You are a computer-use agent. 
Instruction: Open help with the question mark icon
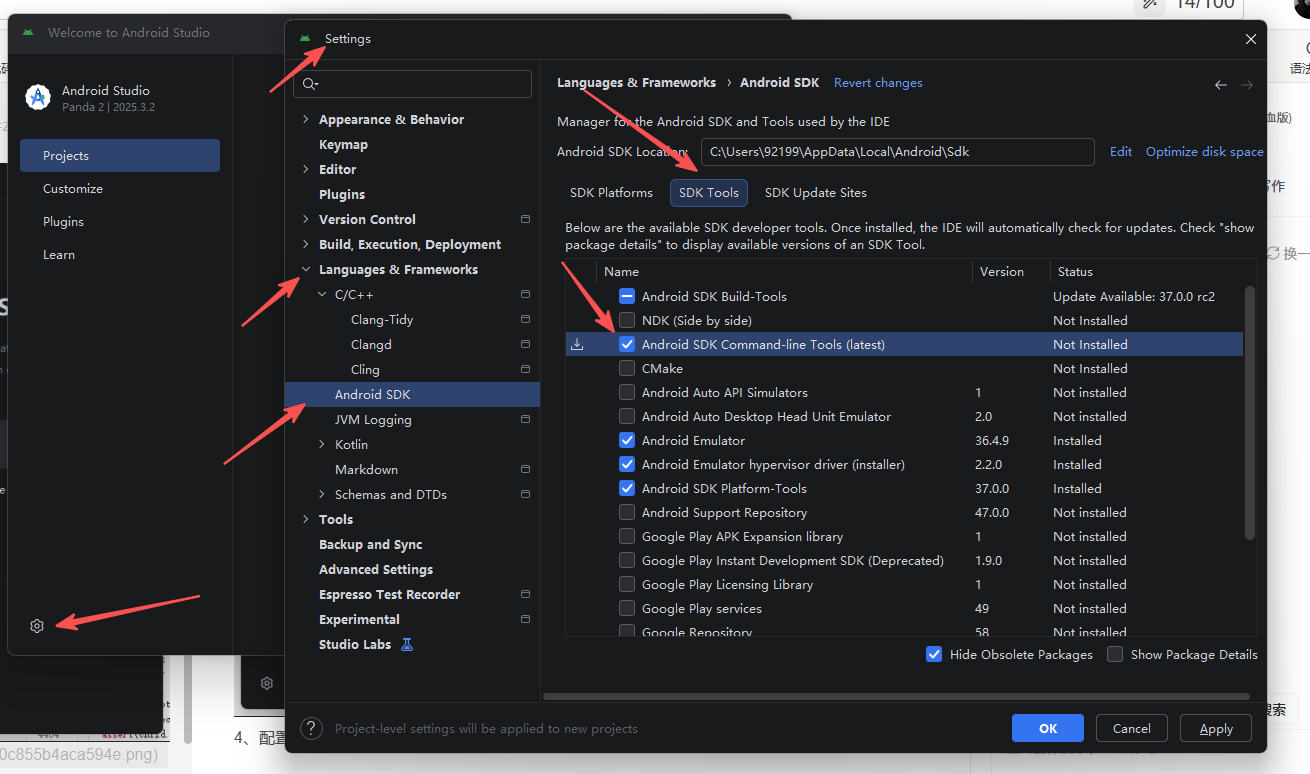[313, 729]
